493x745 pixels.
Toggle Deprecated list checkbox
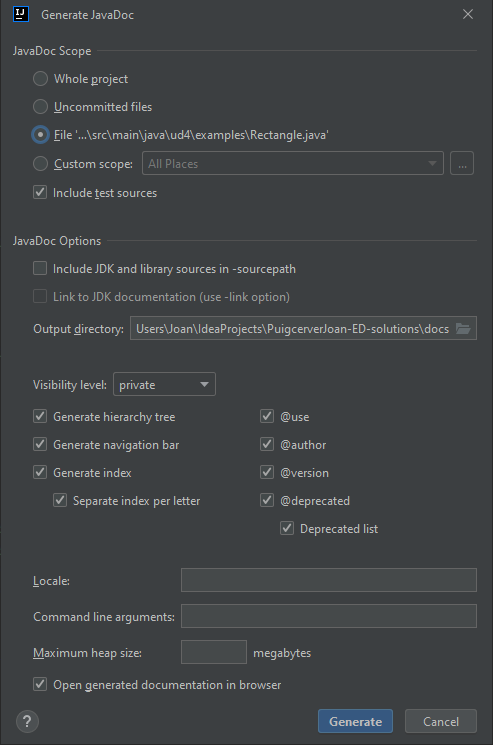(x=287, y=528)
